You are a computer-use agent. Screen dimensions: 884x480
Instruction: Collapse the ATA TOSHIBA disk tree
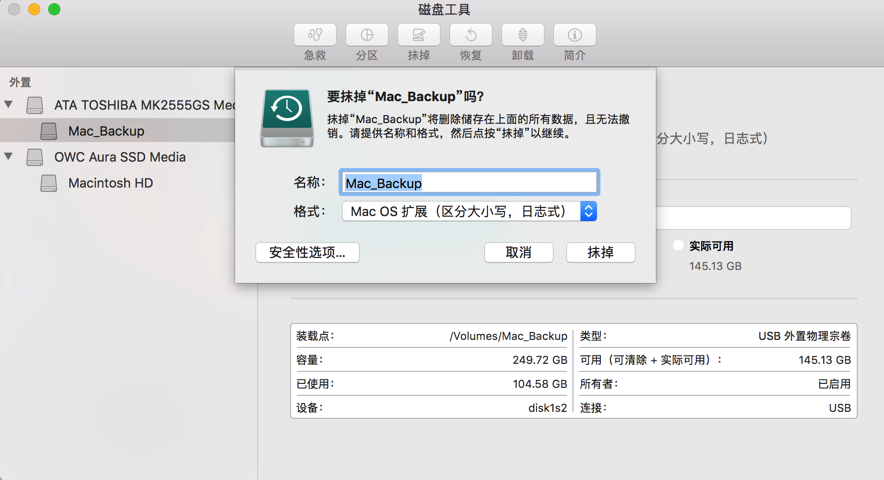coord(8,104)
